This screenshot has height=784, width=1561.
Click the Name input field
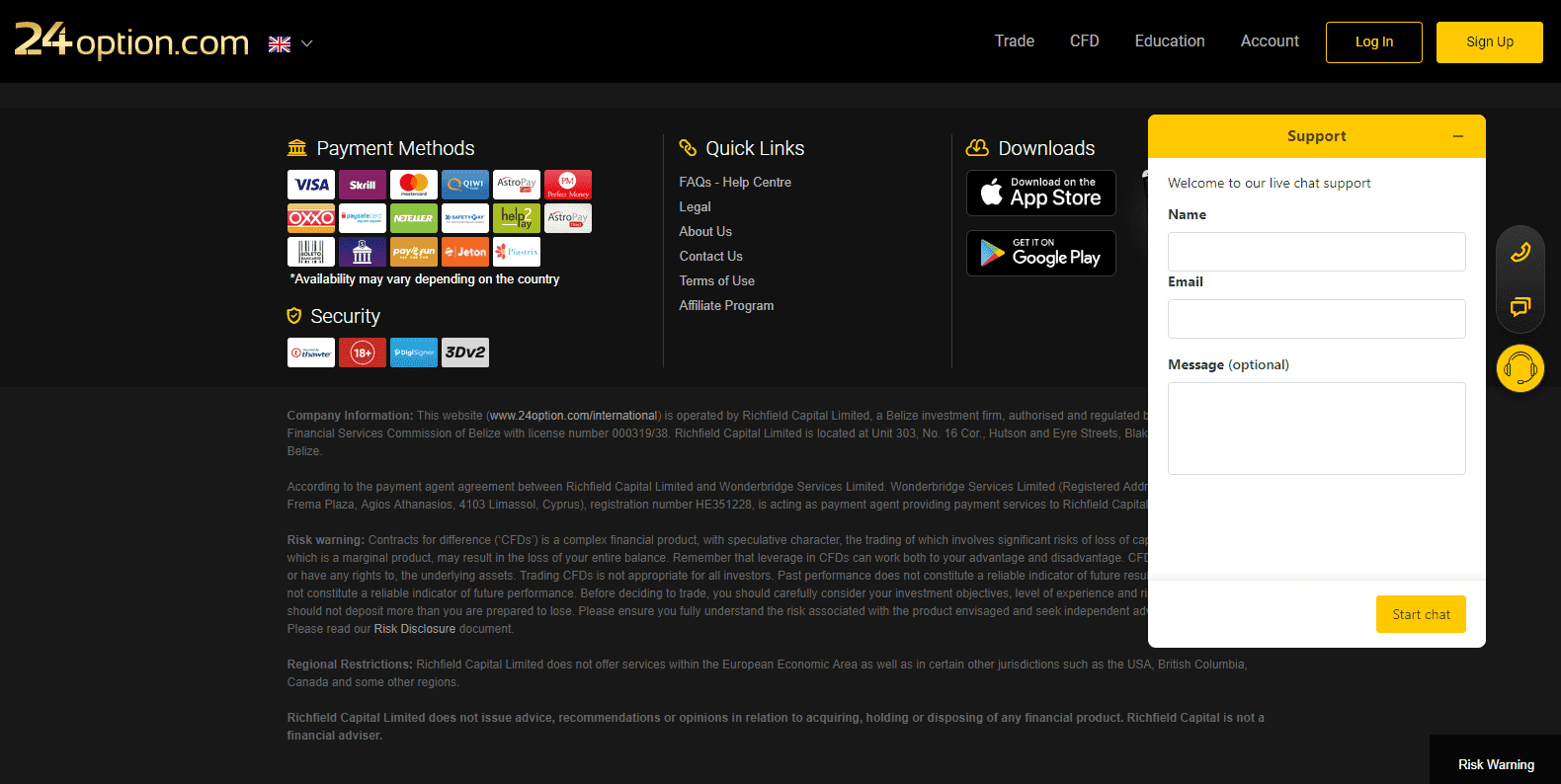(1317, 252)
